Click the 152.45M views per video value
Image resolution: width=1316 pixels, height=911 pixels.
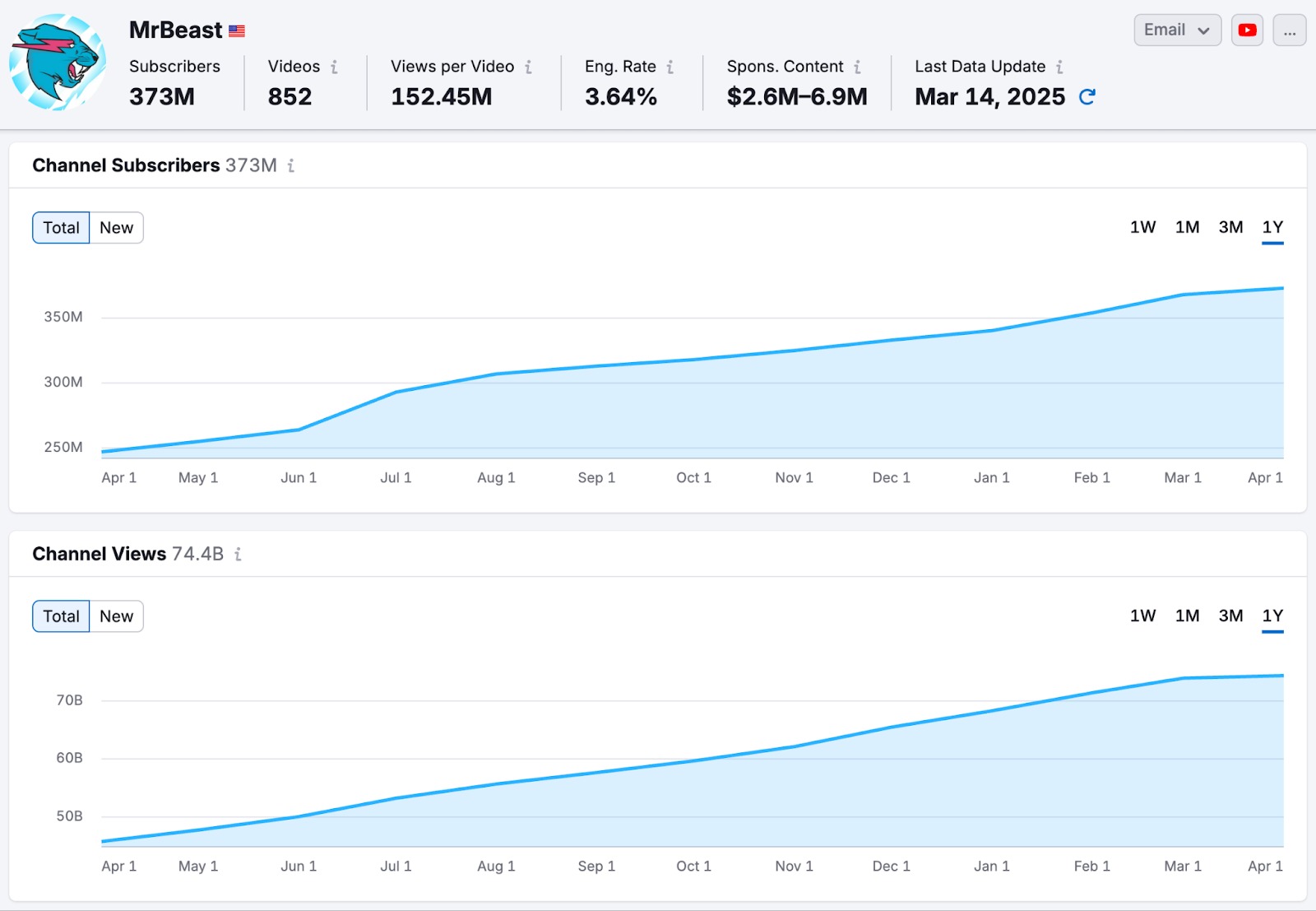pos(441,97)
